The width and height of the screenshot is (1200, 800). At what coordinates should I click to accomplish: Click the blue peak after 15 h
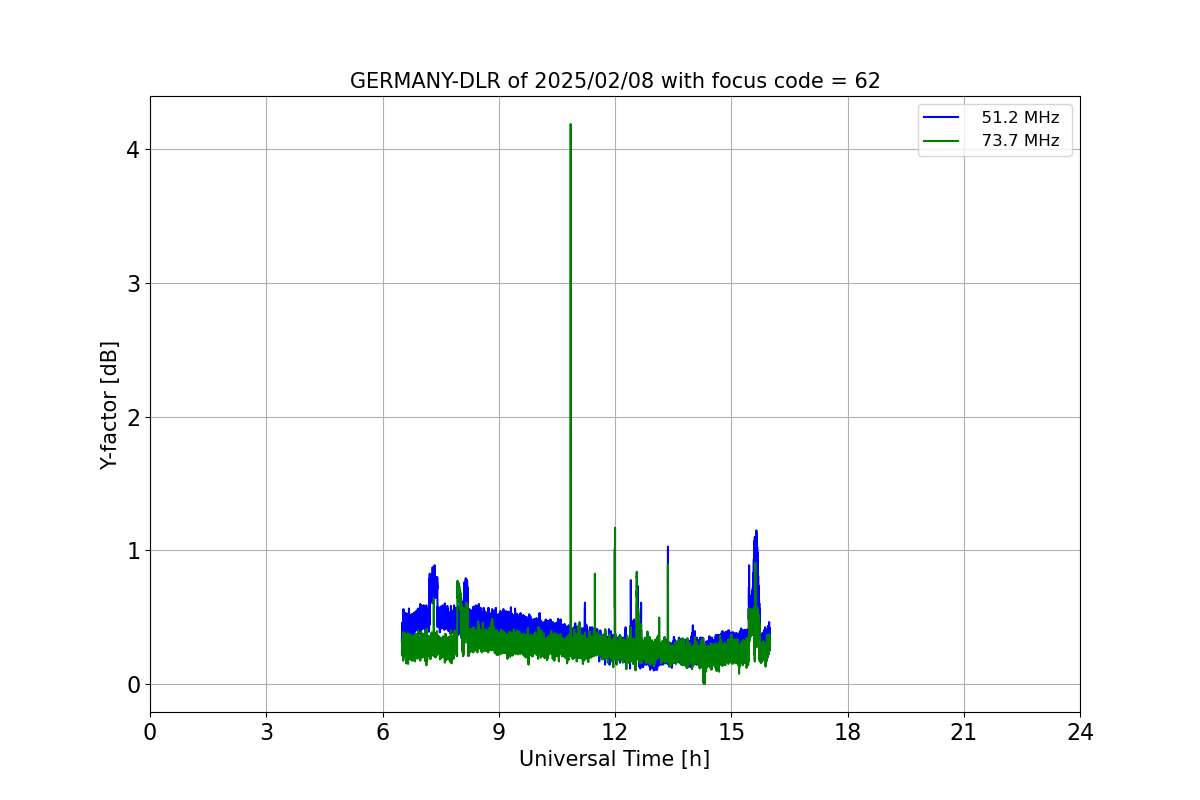coord(756,532)
